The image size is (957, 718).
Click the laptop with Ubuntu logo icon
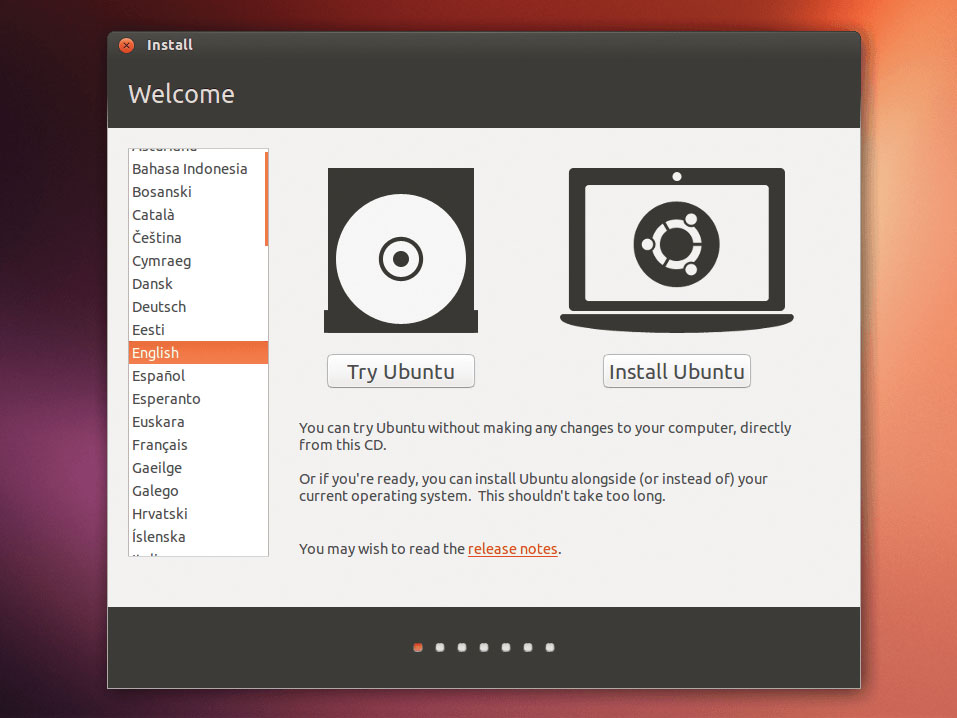676,250
